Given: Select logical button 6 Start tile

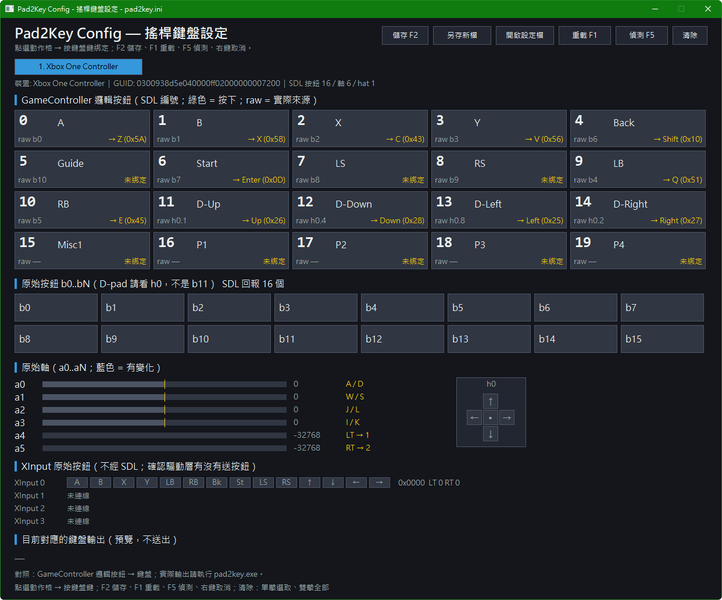Looking at the screenshot, I should coord(221,169).
